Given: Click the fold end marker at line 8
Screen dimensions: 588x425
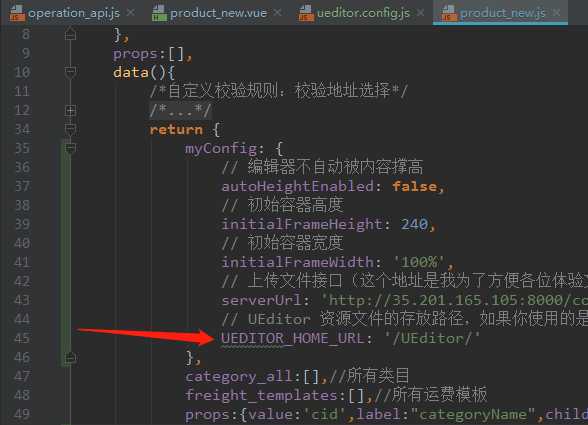Looking at the screenshot, I should [70, 34].
